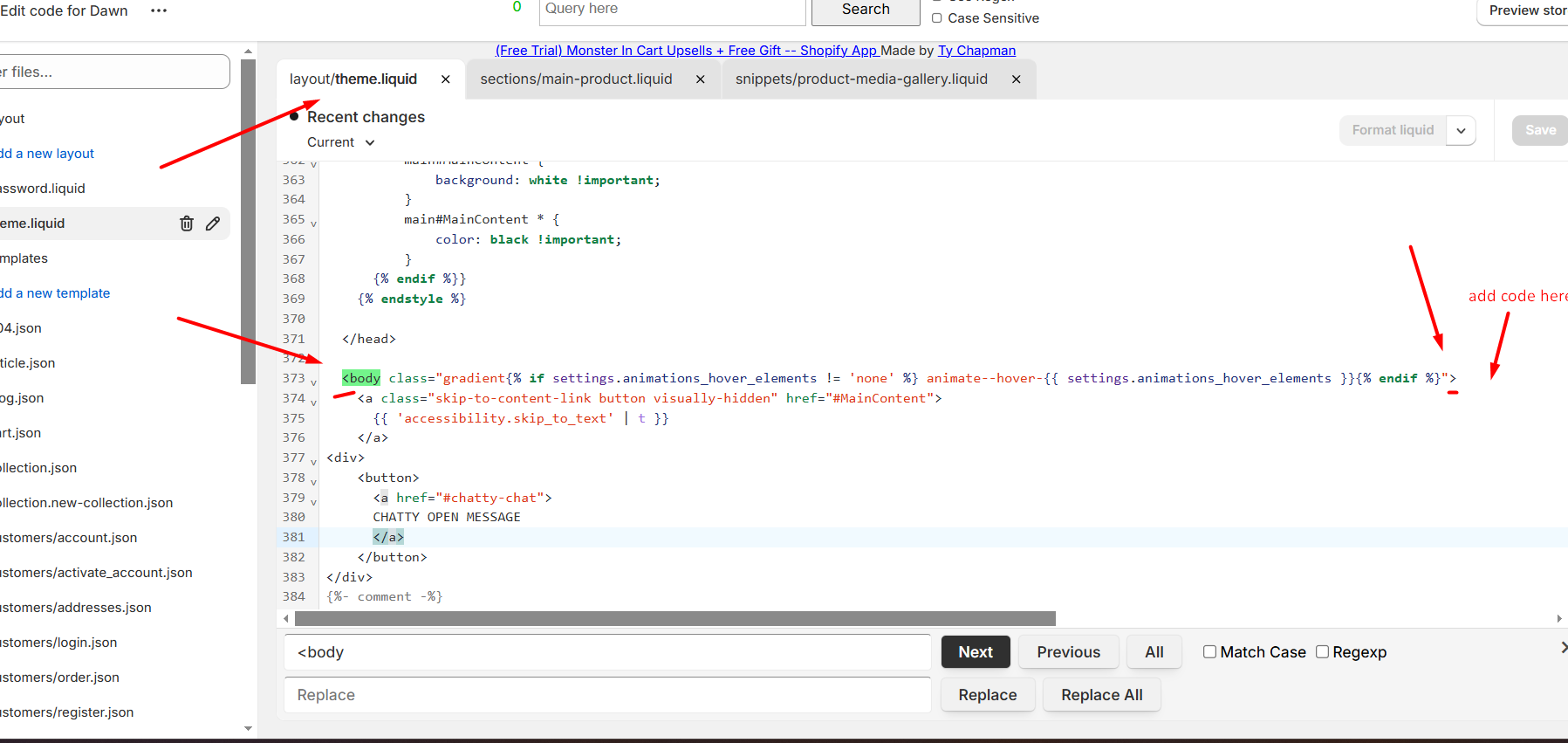Click the highlighted <body tag on line 373
This screenshot has width=1568, height=743.
click(361, 378)
